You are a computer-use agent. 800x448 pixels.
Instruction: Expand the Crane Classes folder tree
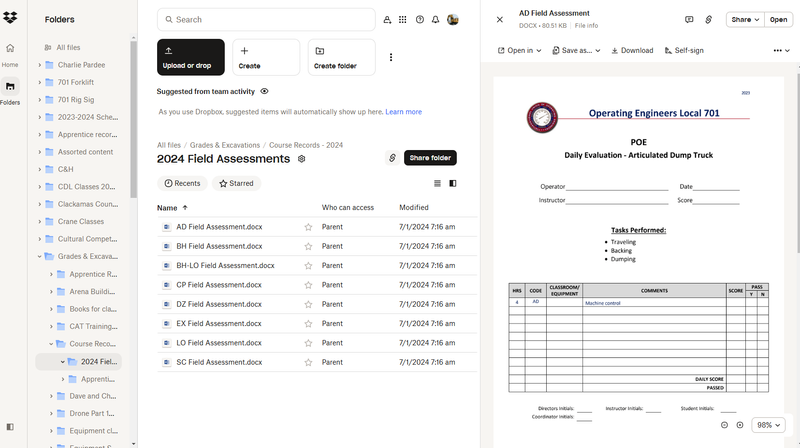tap(39, 221)
